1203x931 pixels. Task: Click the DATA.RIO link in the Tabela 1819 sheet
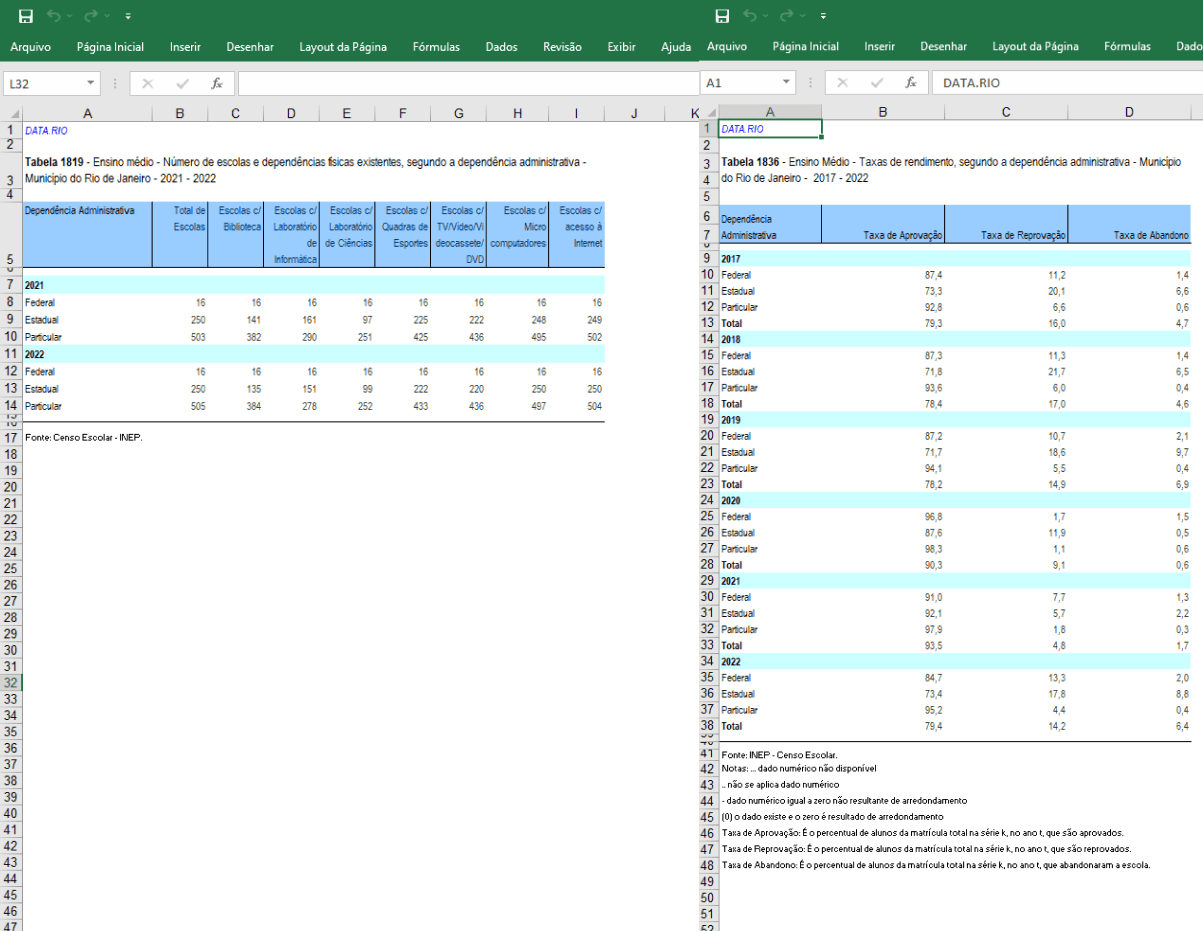tap(46, 130)
